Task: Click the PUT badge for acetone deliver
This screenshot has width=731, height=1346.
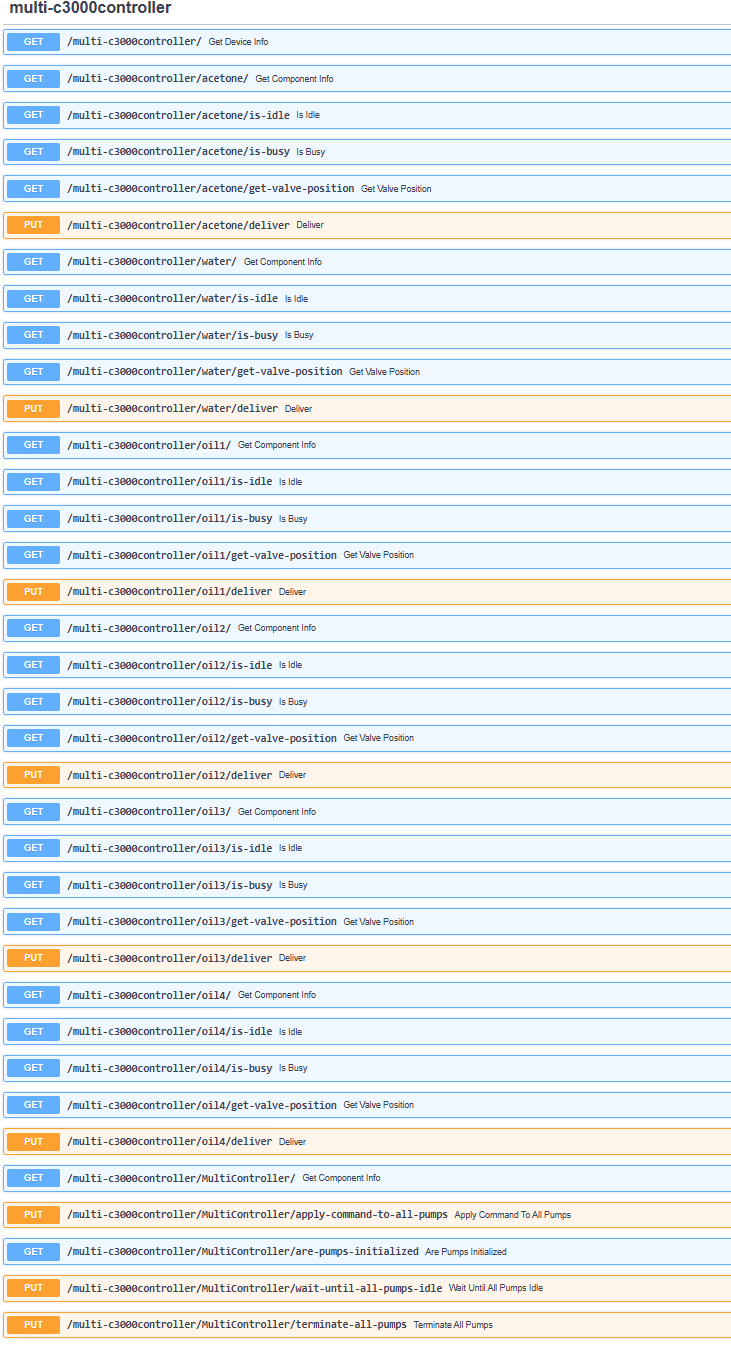Action: (x=34, y=225)
